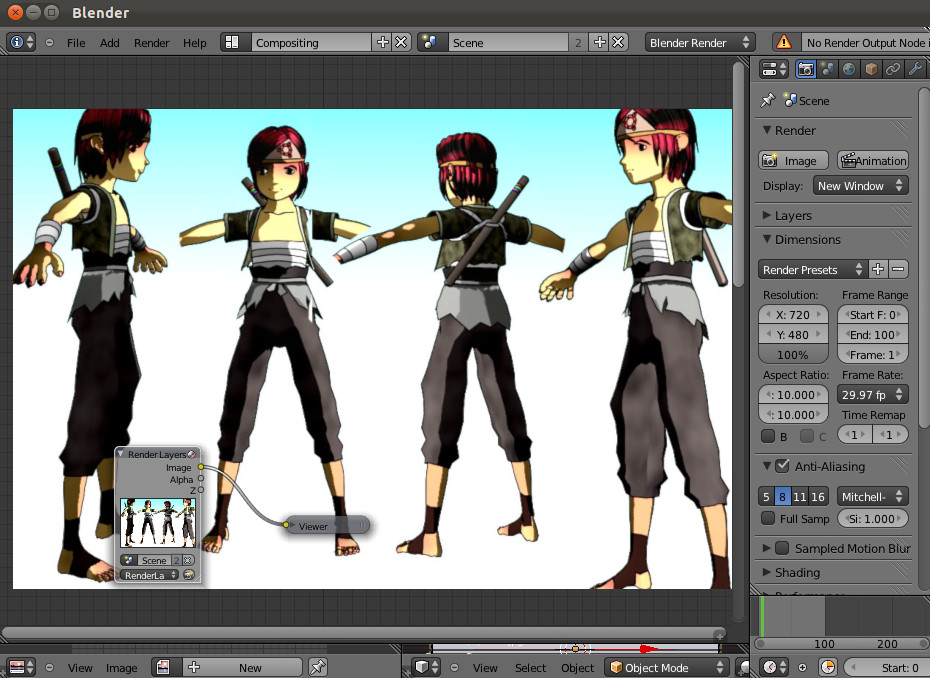
Task: Select the Render (camera) properties tab
Action: pos(805,69)
